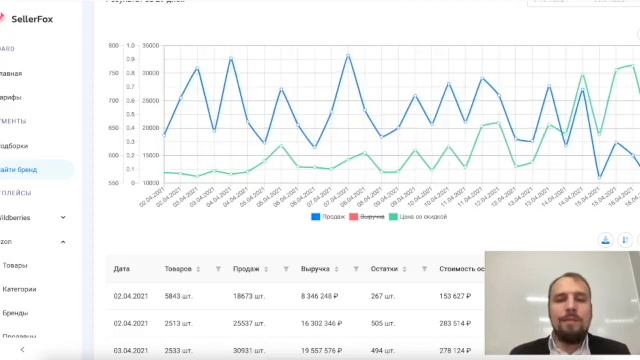Viewport: 640px width, 360px height.
Task: Open the Главная menu item
Action: click(x=11, y=73)
